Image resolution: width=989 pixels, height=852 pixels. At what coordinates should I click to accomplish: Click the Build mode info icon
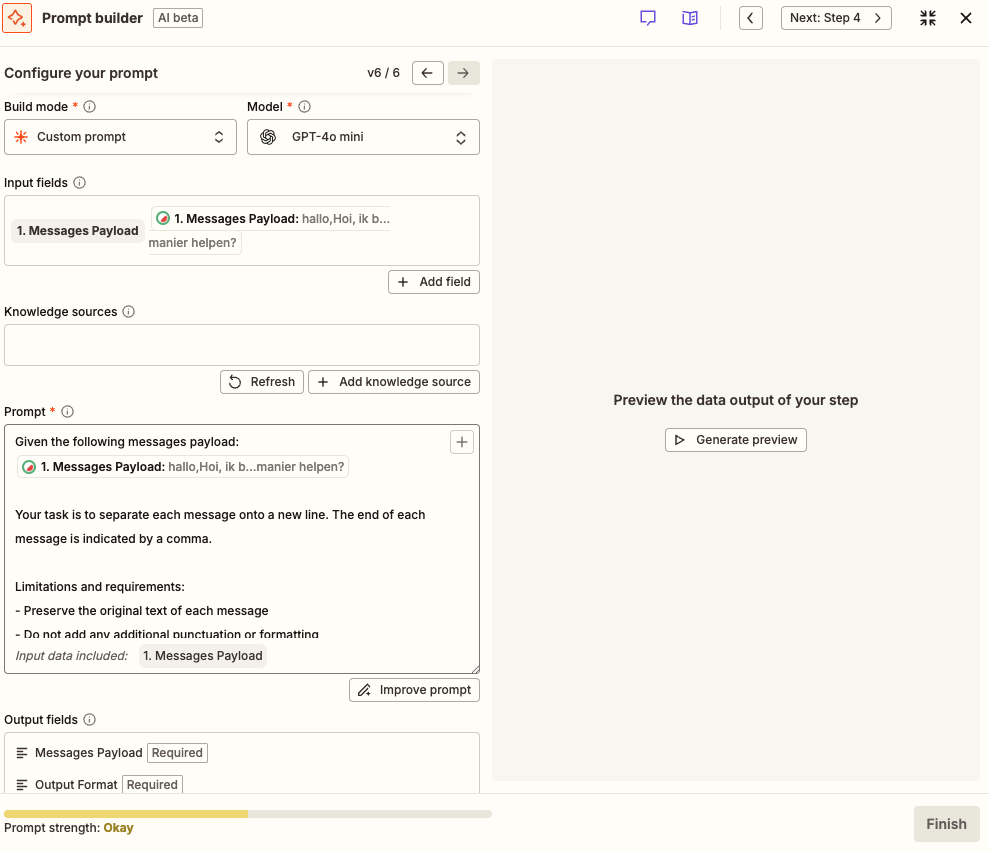coord(90,106)
